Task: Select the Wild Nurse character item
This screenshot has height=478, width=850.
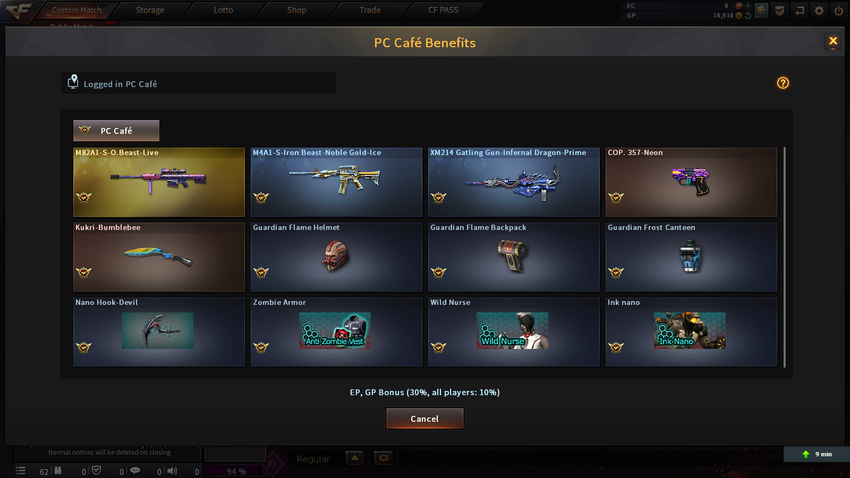Action: tap(513, 332)
